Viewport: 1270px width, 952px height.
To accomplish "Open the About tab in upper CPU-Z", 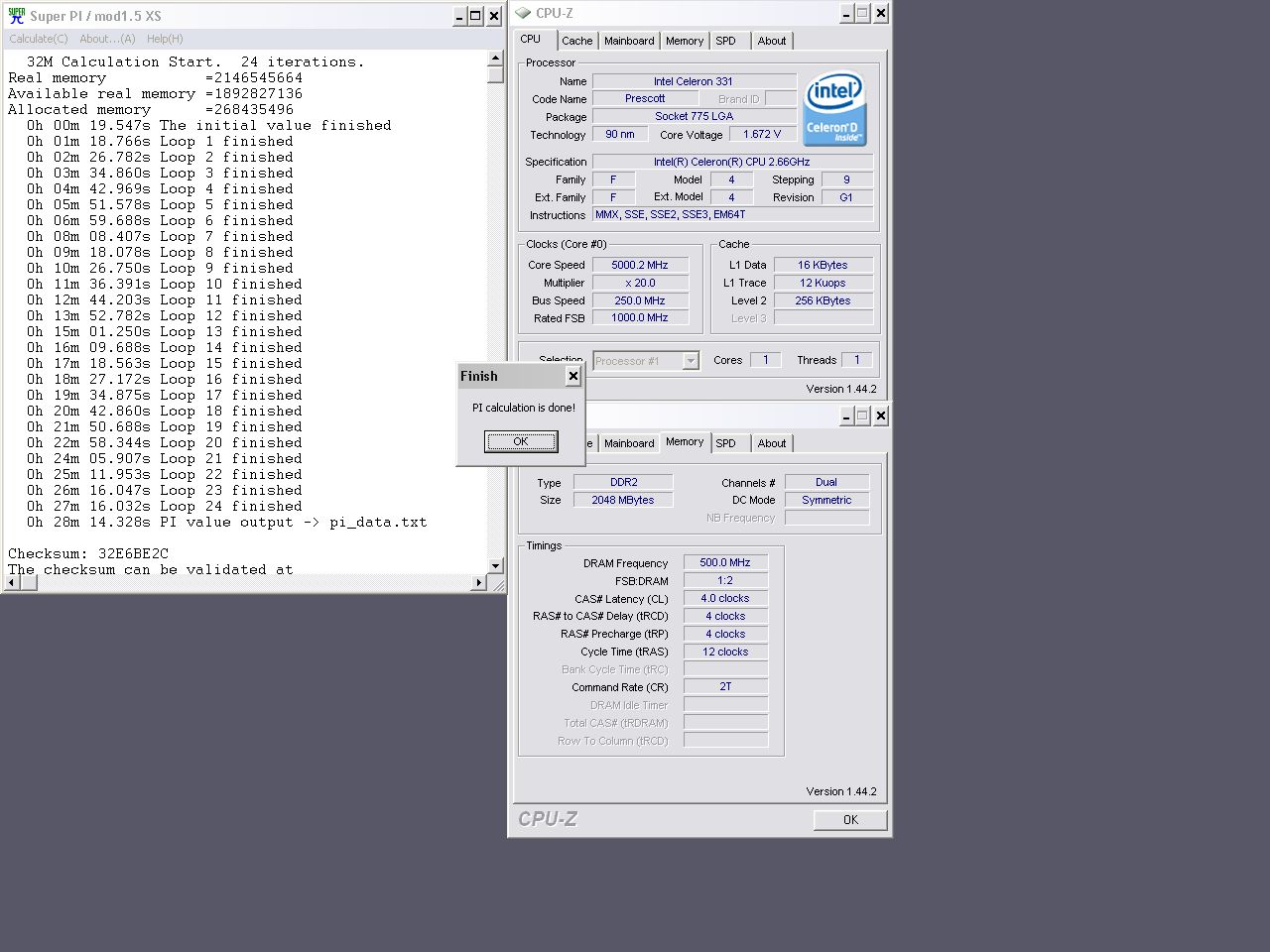I will coord(772,41).
